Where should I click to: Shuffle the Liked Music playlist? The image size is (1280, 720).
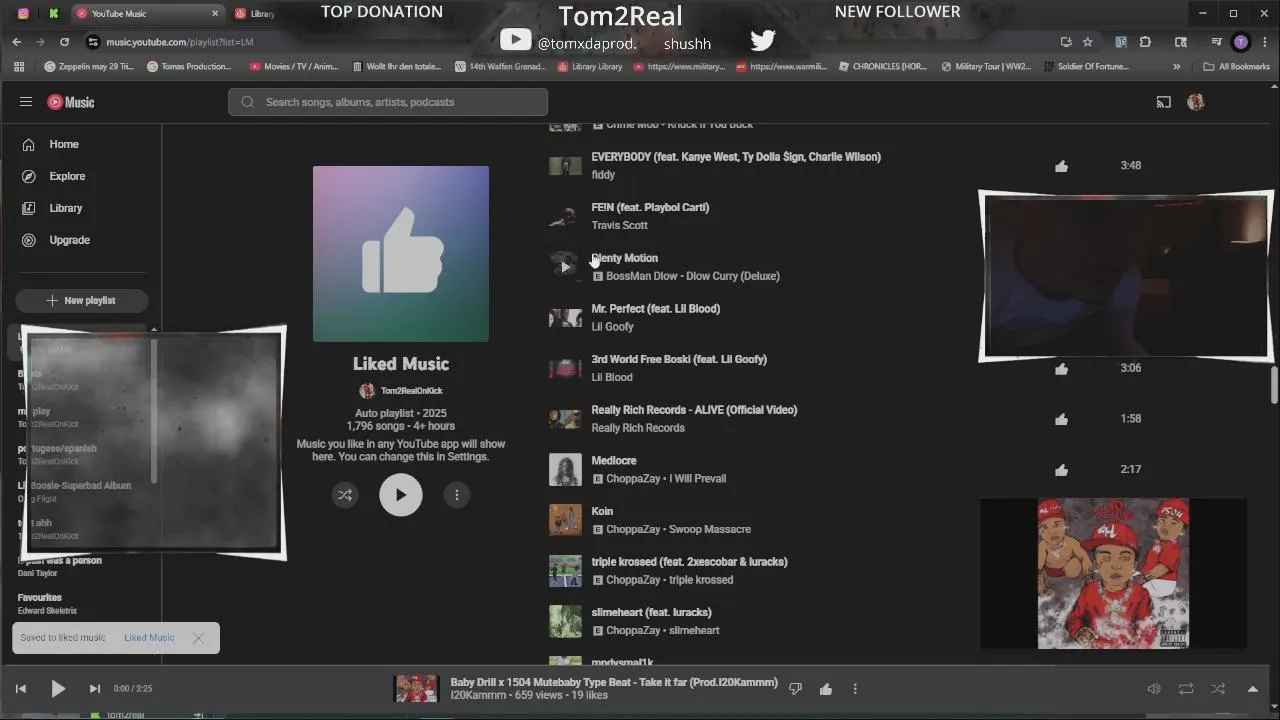(345, 495)
